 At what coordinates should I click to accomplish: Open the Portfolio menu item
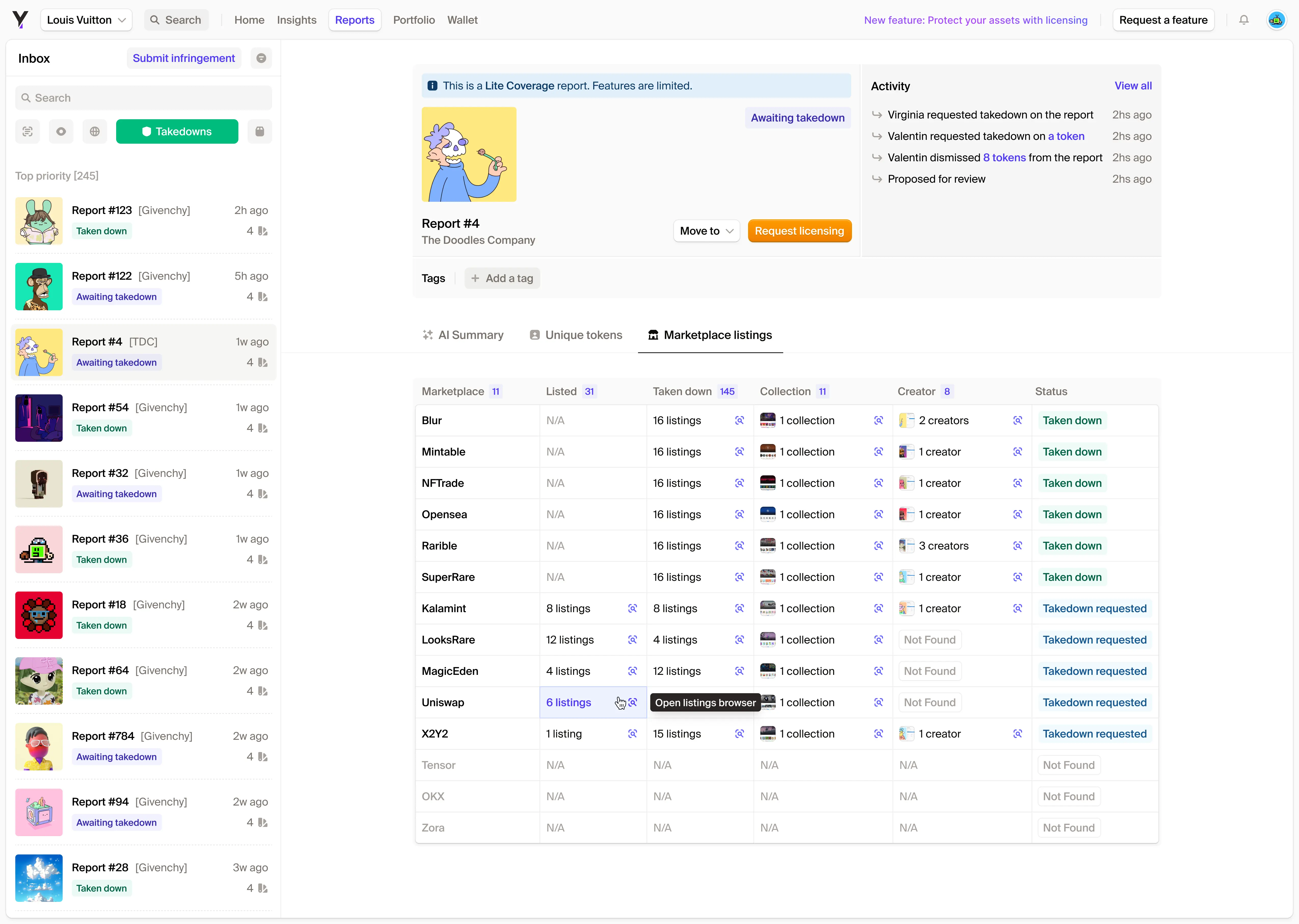(414, 20)
